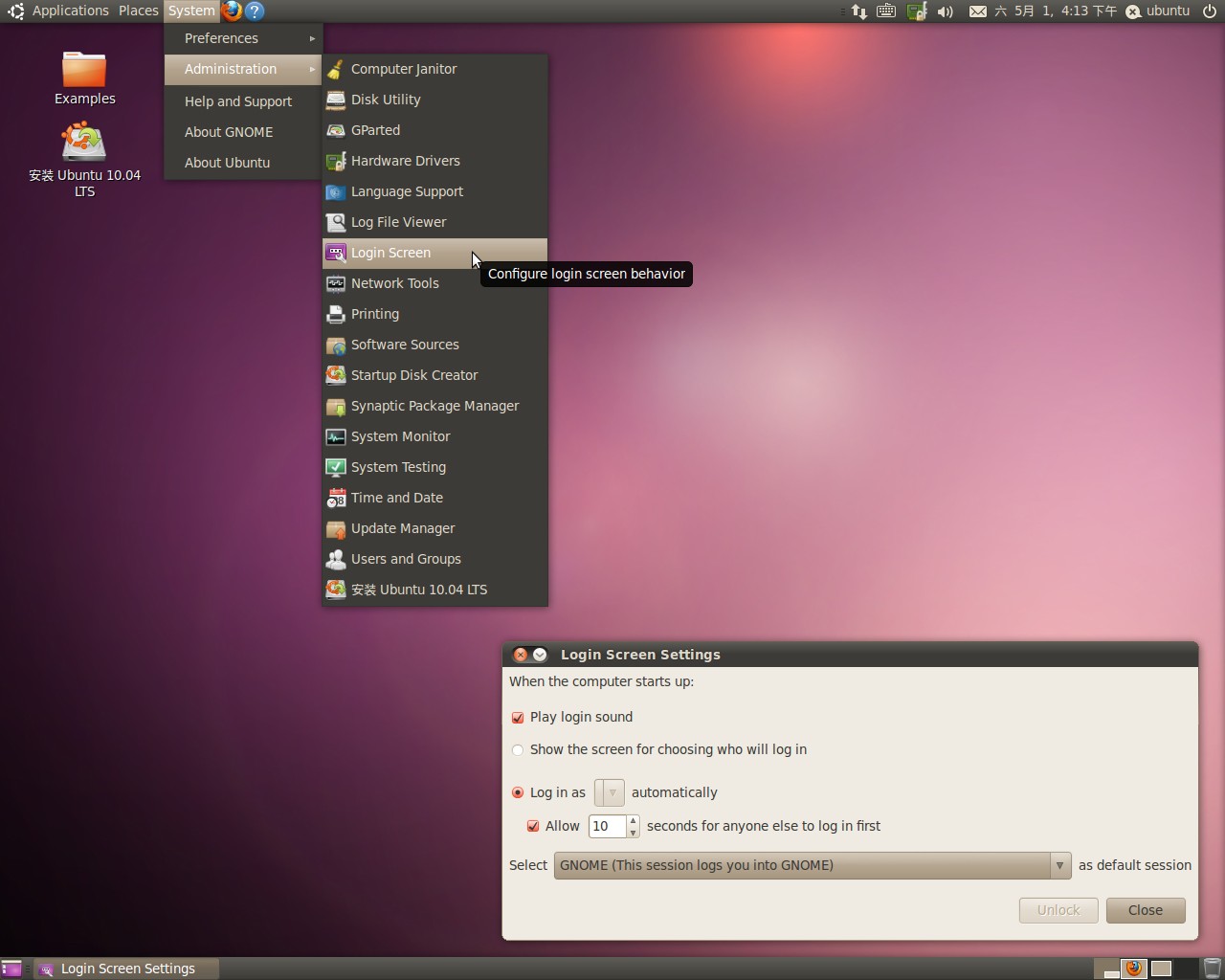This screenshot has width=1225, height=980.
Task: Click the Hardware Drivers icon
Action: [x=335, y=161]
